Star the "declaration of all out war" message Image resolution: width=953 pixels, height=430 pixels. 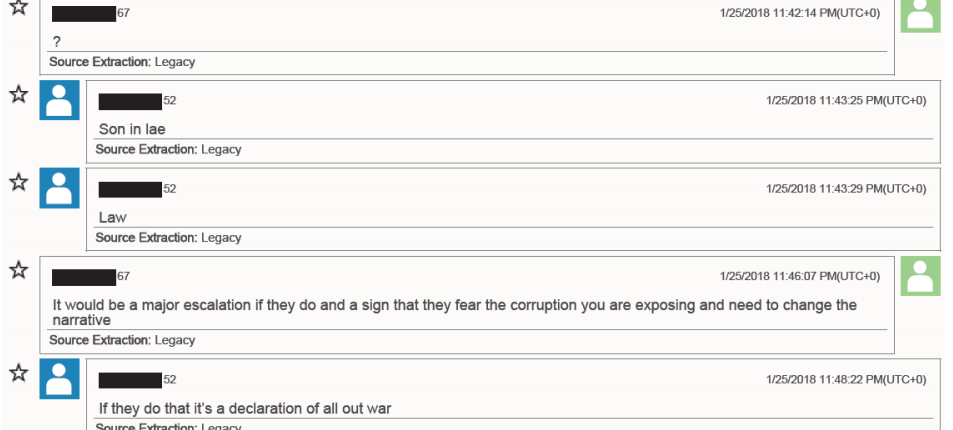pyautogui.click(x=19, y=373)
